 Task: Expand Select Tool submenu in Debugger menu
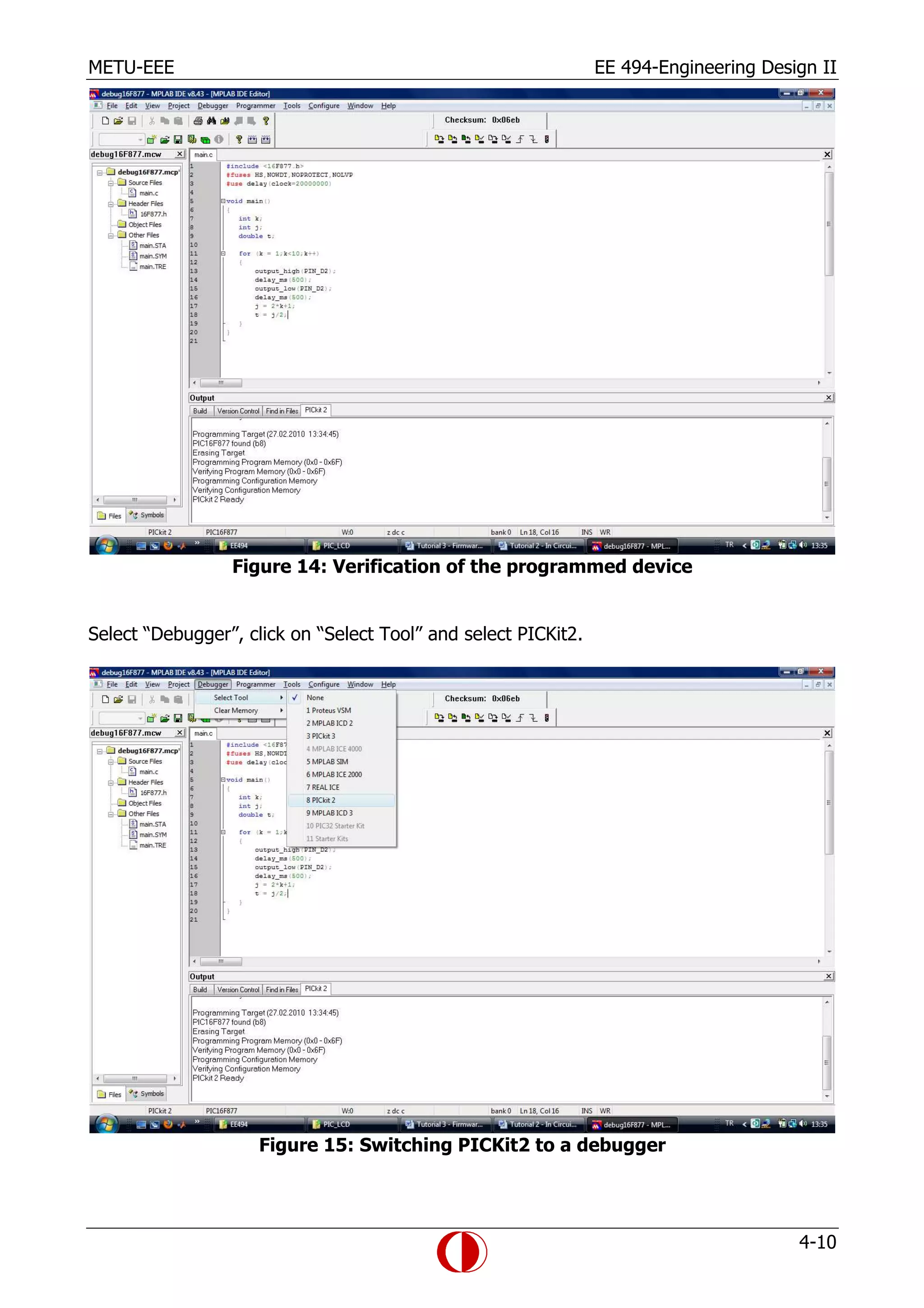click(x=240, y=698)
